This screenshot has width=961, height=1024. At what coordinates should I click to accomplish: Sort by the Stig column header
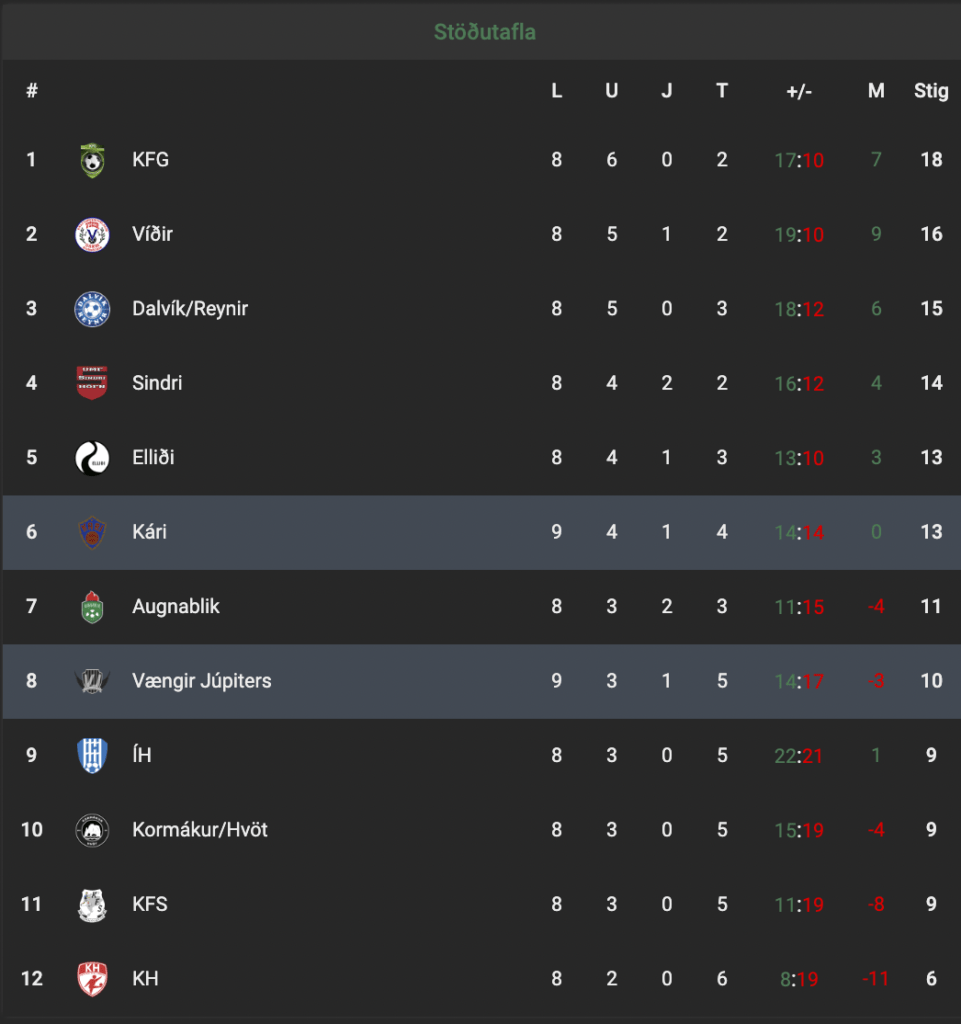(x=931, y=91)
